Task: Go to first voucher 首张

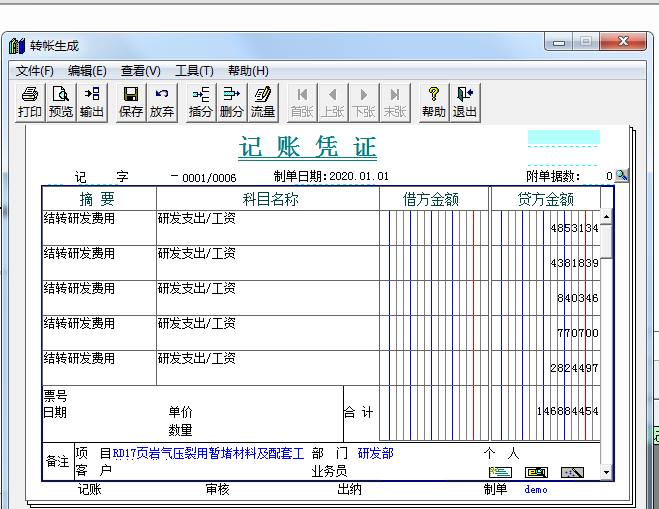Action: click(302, 103)
